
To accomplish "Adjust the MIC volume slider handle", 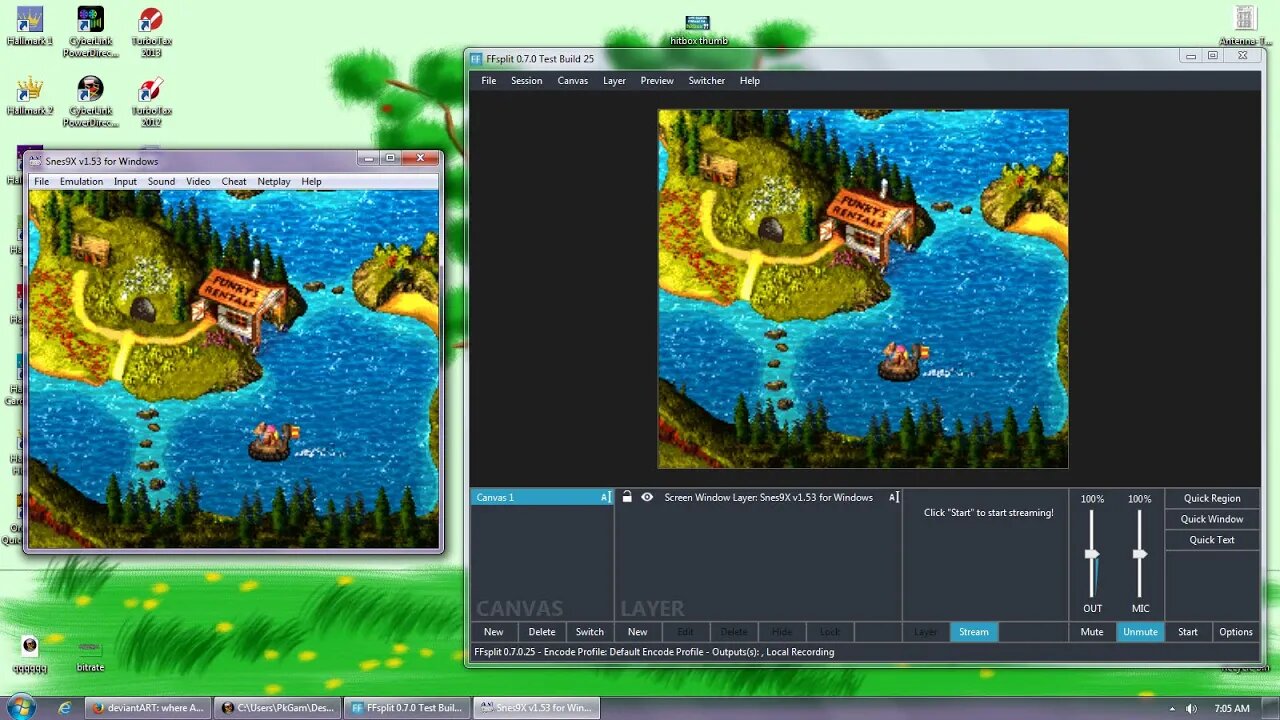I will pyautogui.click(x=1140, y=554).
